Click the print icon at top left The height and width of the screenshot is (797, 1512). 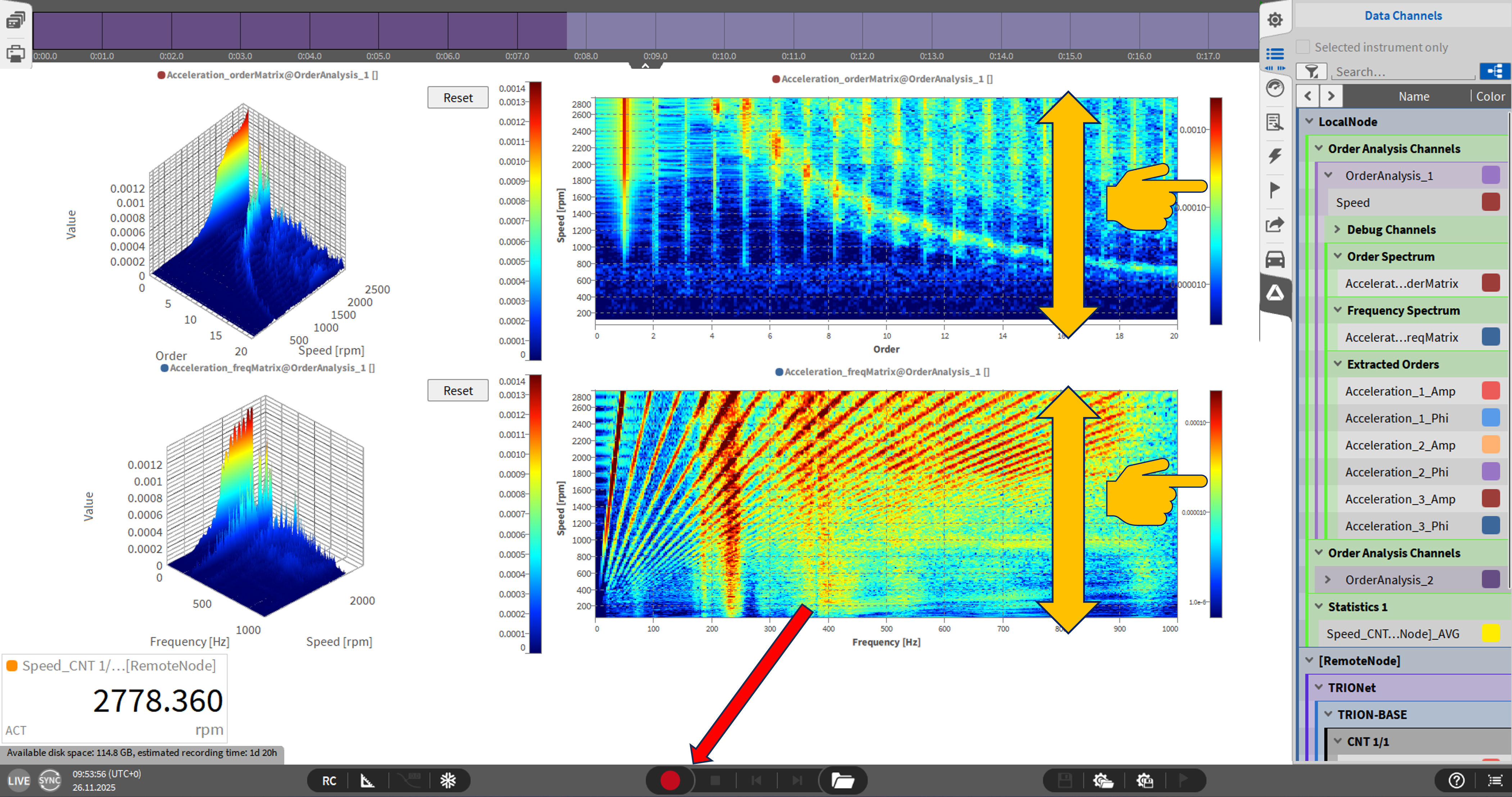(15, 53)
